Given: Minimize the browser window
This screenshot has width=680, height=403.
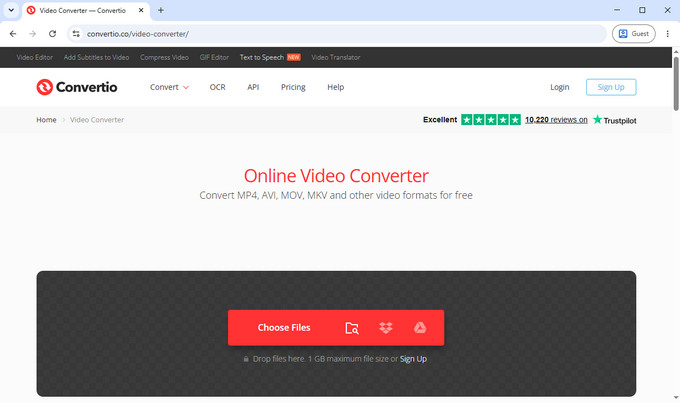Looking at the screenshot, I should click(x=617, y=10).
